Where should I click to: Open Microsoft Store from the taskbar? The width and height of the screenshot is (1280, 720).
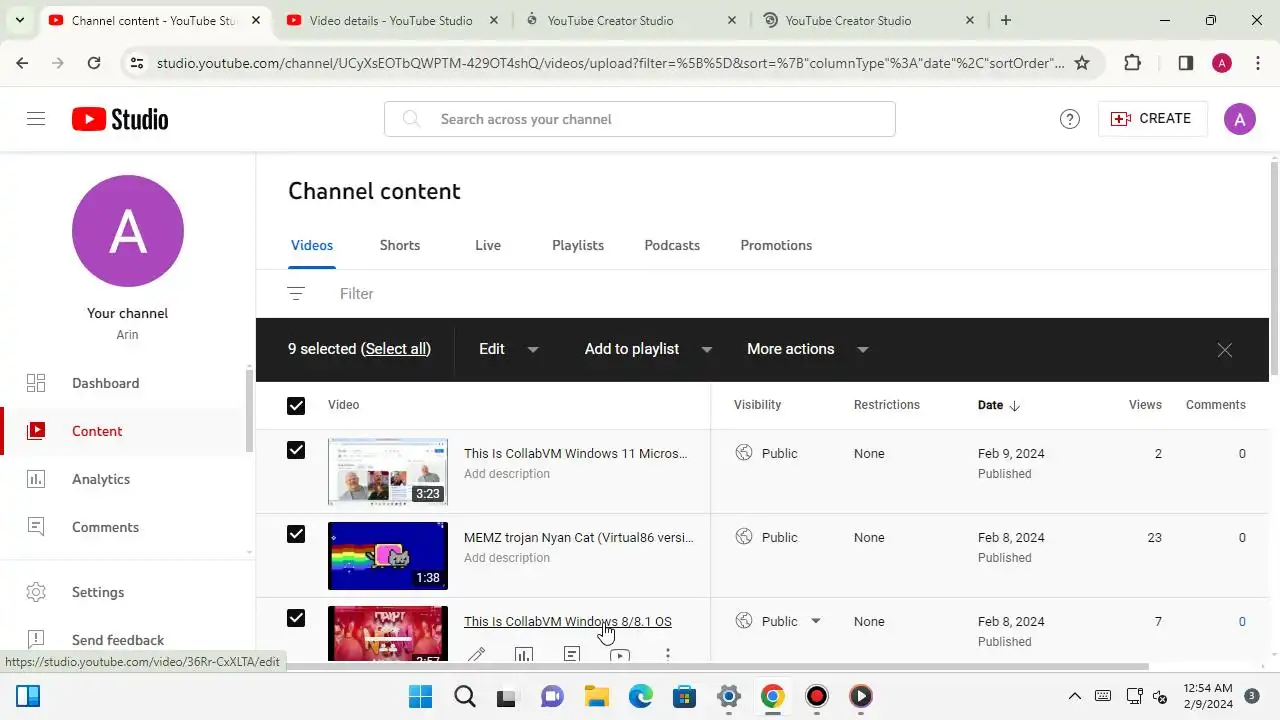point(685,696)
